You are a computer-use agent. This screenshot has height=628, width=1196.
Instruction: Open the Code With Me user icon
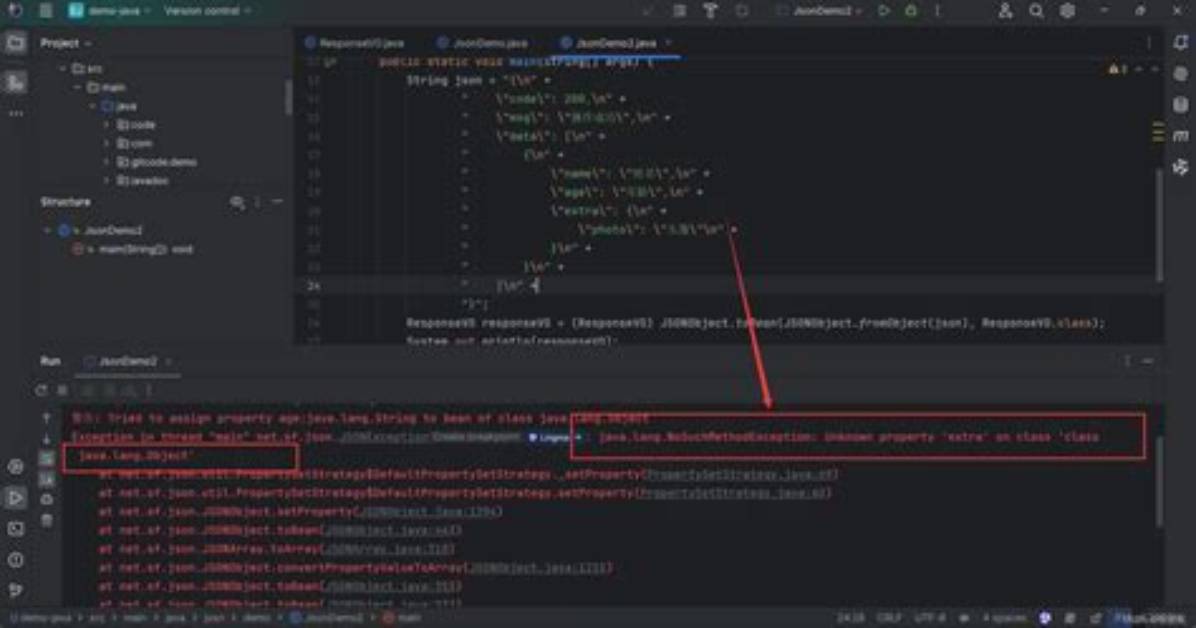(x=1005, y=11)
